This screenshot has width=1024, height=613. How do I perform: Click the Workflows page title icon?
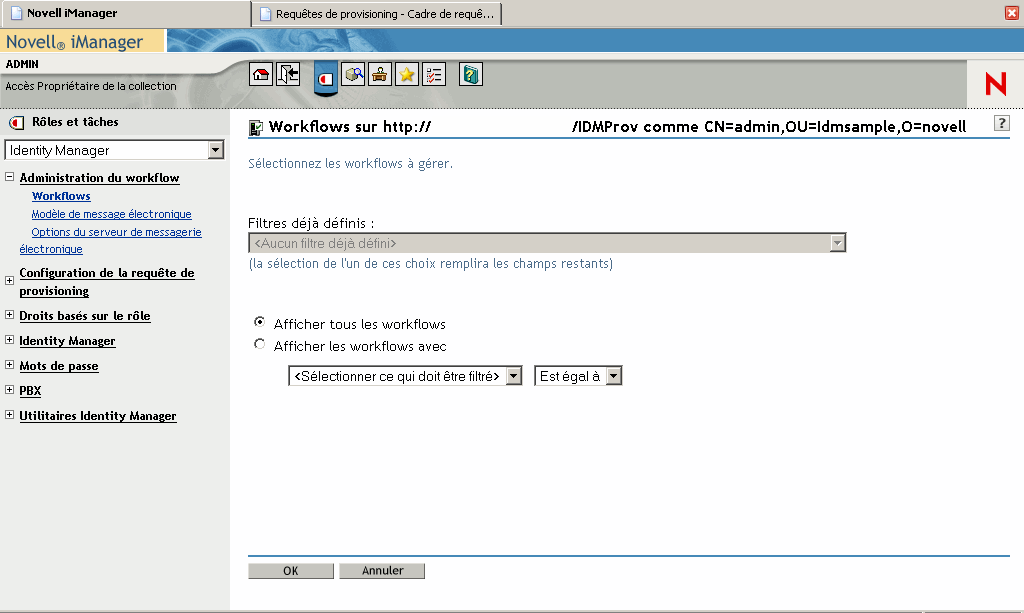(x=256, y=127)
